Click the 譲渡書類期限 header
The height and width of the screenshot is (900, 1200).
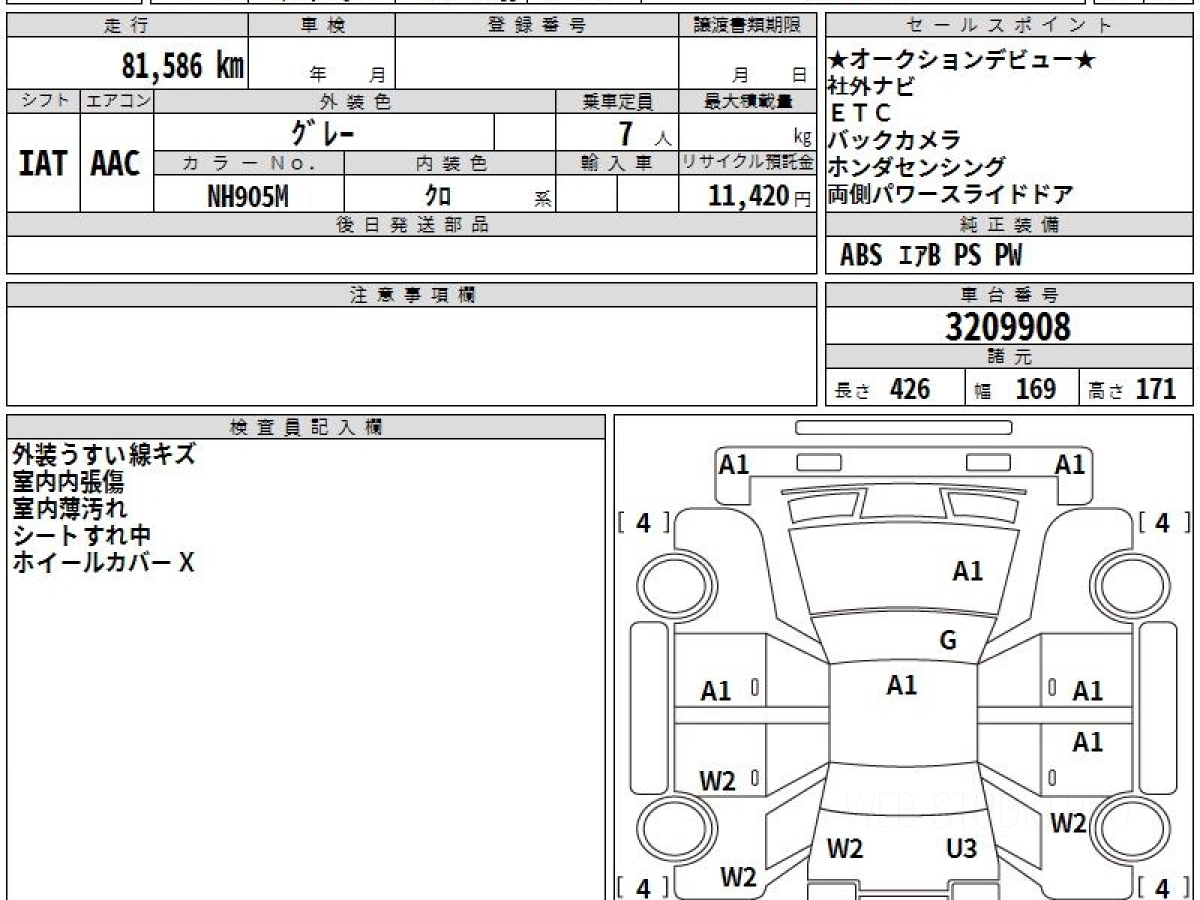pyautogui.click(x=748, y=26)
